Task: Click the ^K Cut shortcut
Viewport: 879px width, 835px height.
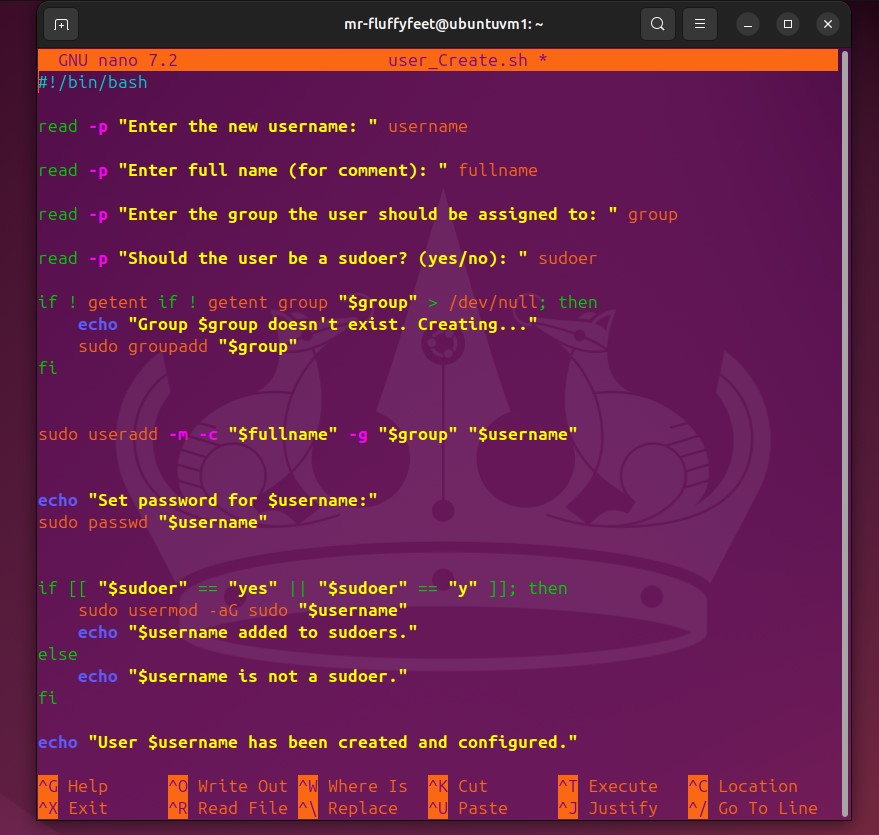Action: coord(458,786)
